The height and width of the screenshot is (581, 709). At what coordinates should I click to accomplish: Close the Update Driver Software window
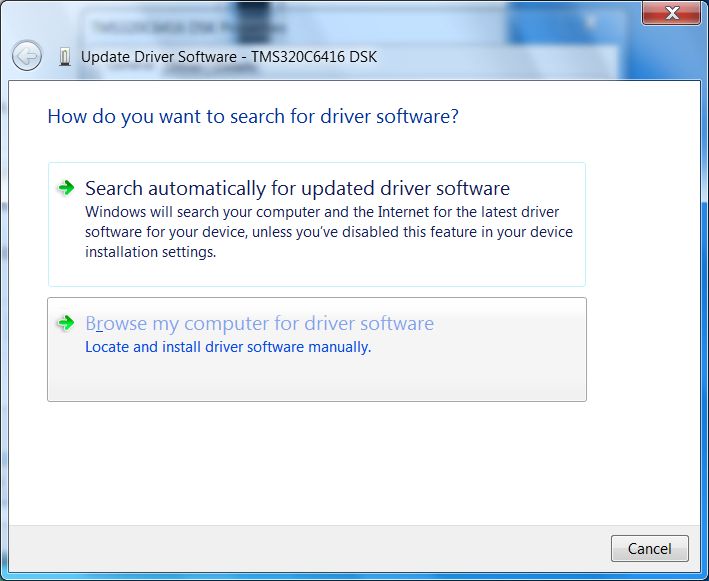tap(671, 13)
